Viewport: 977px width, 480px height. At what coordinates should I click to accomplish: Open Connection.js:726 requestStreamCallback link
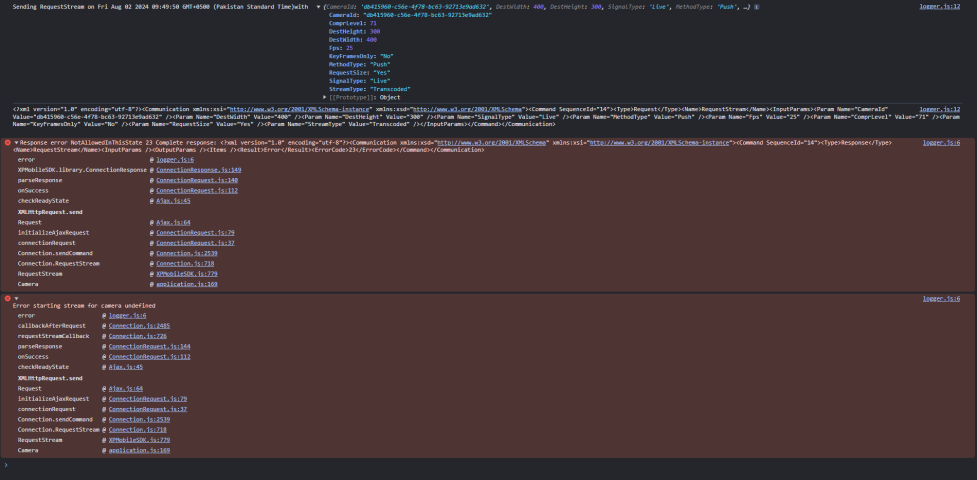137,336
